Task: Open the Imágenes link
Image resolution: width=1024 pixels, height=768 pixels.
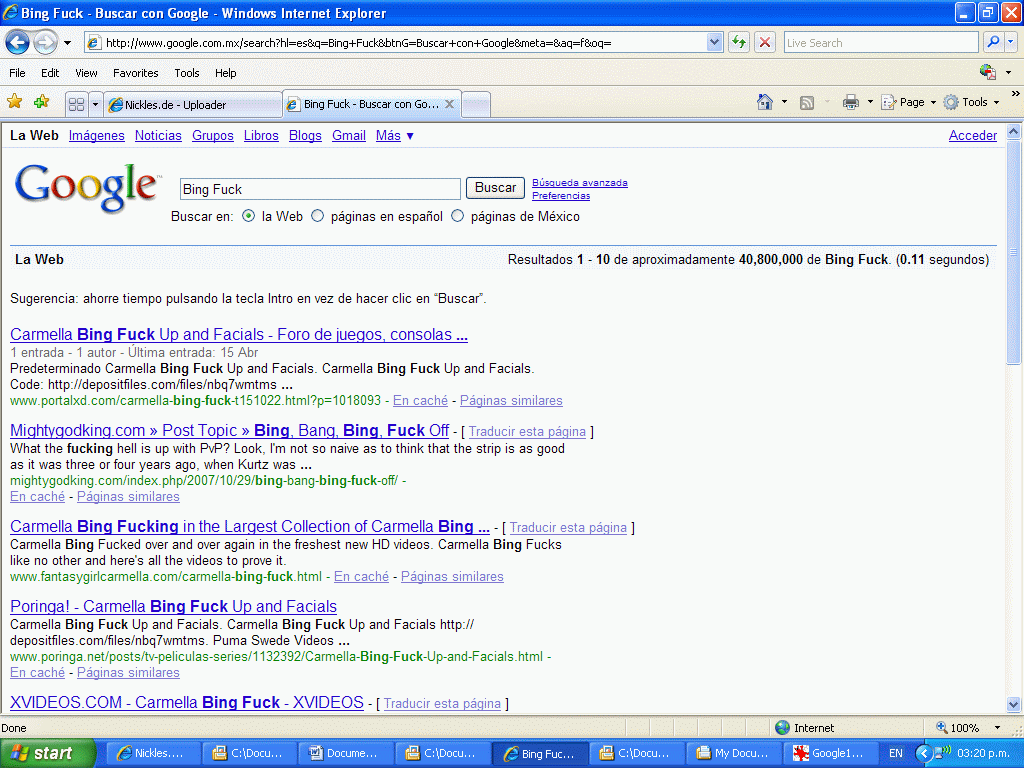Action: [97, 135]
